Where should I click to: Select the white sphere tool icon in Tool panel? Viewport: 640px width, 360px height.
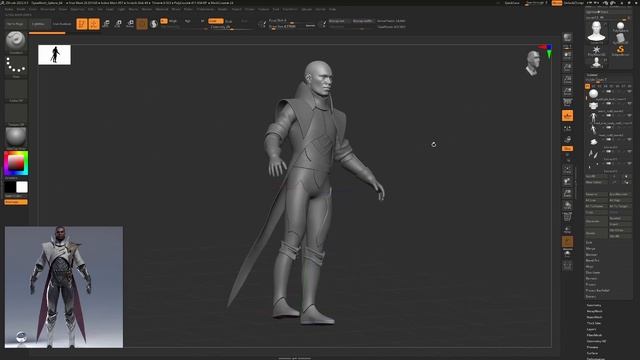tap(620, 27)
